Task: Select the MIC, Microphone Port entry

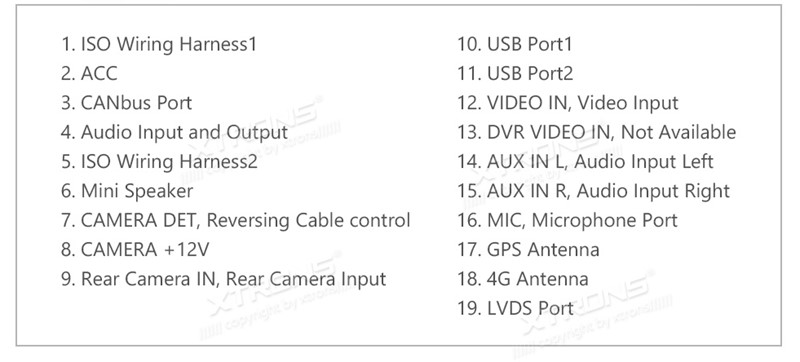Action: coord(567,220)
